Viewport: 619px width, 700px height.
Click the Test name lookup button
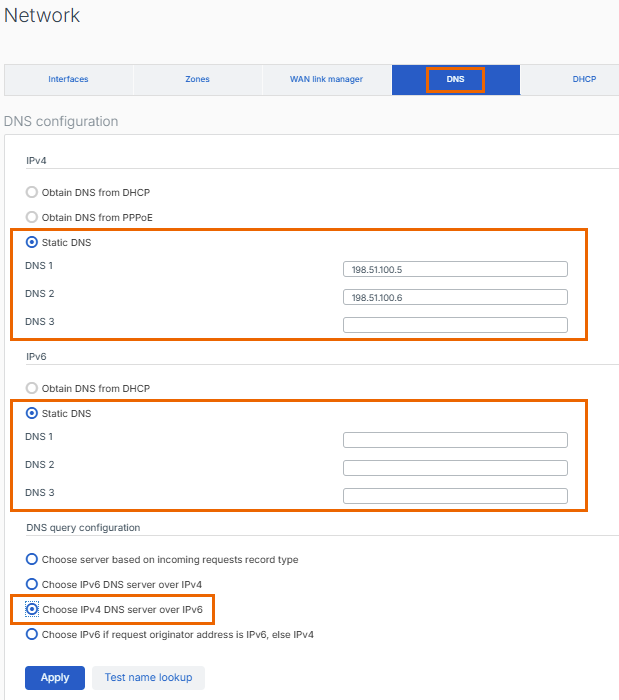click(x=148, y=677)
